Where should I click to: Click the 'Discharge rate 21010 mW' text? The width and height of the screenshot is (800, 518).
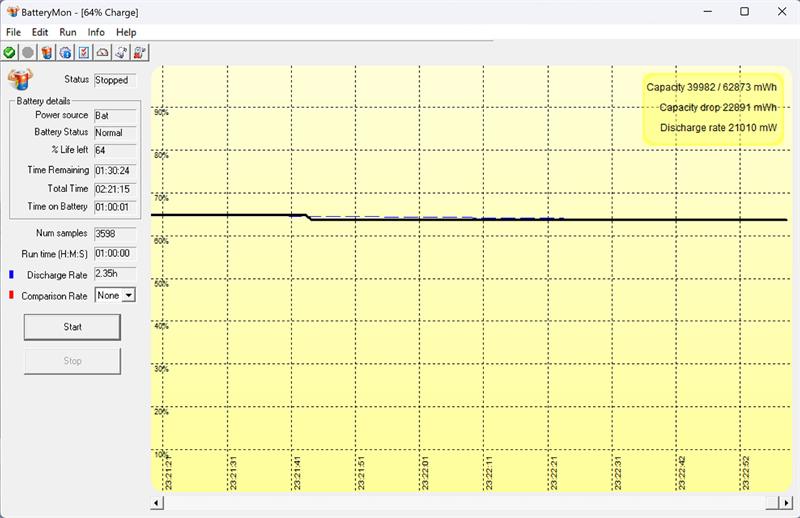point(718,128)
